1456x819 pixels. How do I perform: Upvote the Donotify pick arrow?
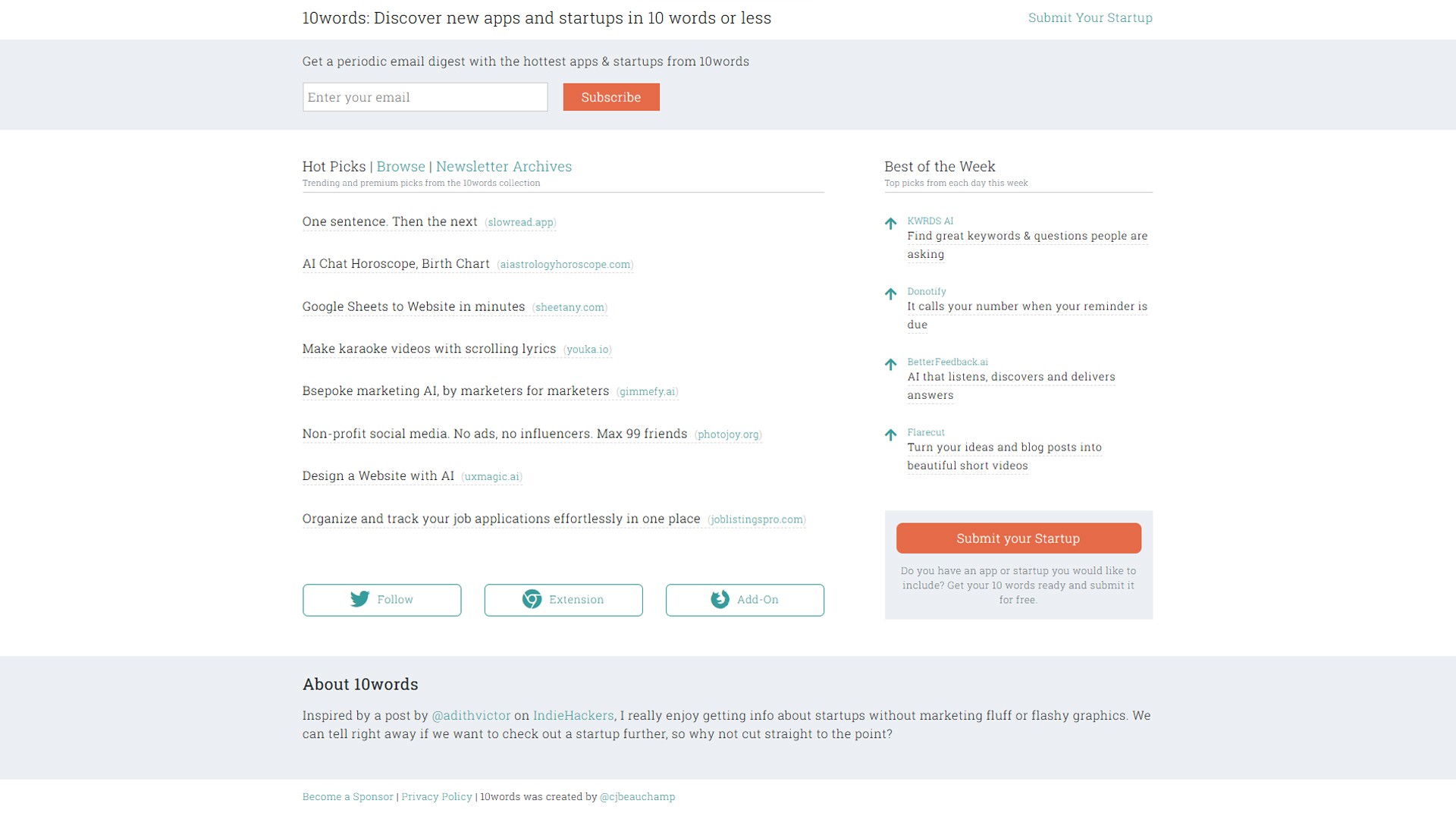point(890,294)
